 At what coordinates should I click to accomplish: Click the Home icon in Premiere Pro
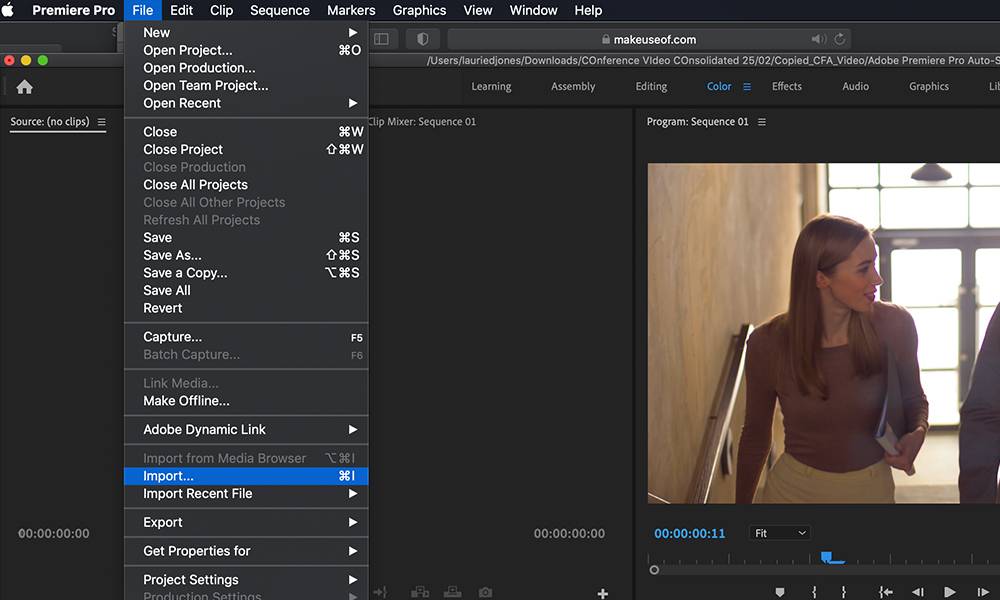pos(25,87)
